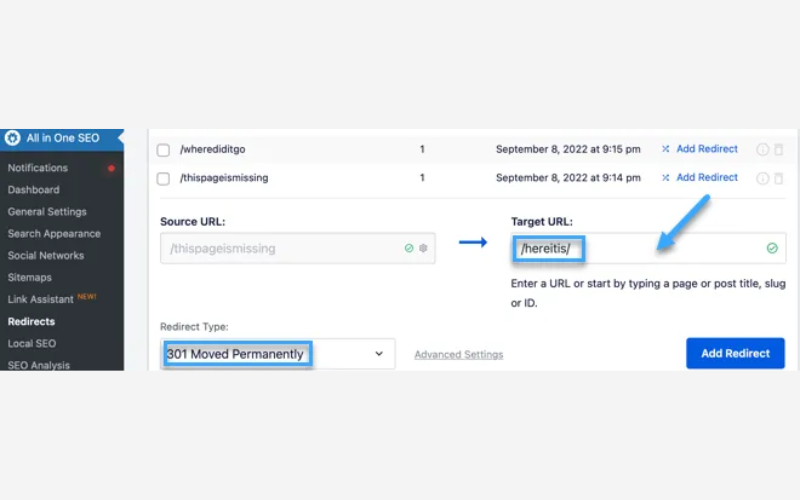Click Add Redirect link for /thispageismissing
Screen dimensions: 800x500
(706, 177)
